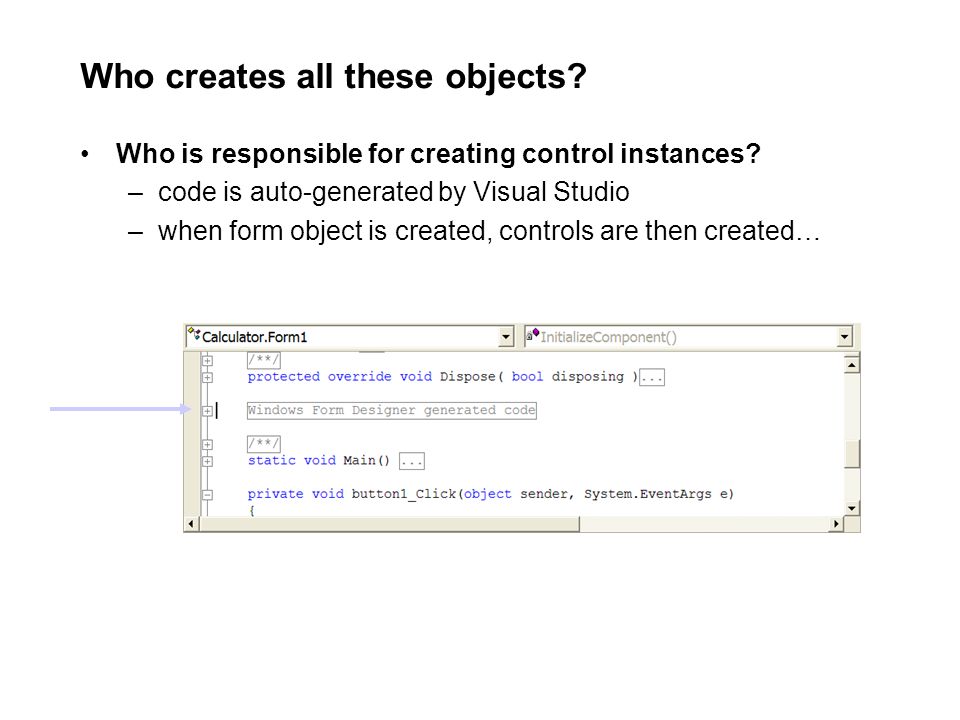This screenshot has width=960, height=720.
Task: Click the 'Who creates all these objects?' title
Action: [x=334, y=77]
